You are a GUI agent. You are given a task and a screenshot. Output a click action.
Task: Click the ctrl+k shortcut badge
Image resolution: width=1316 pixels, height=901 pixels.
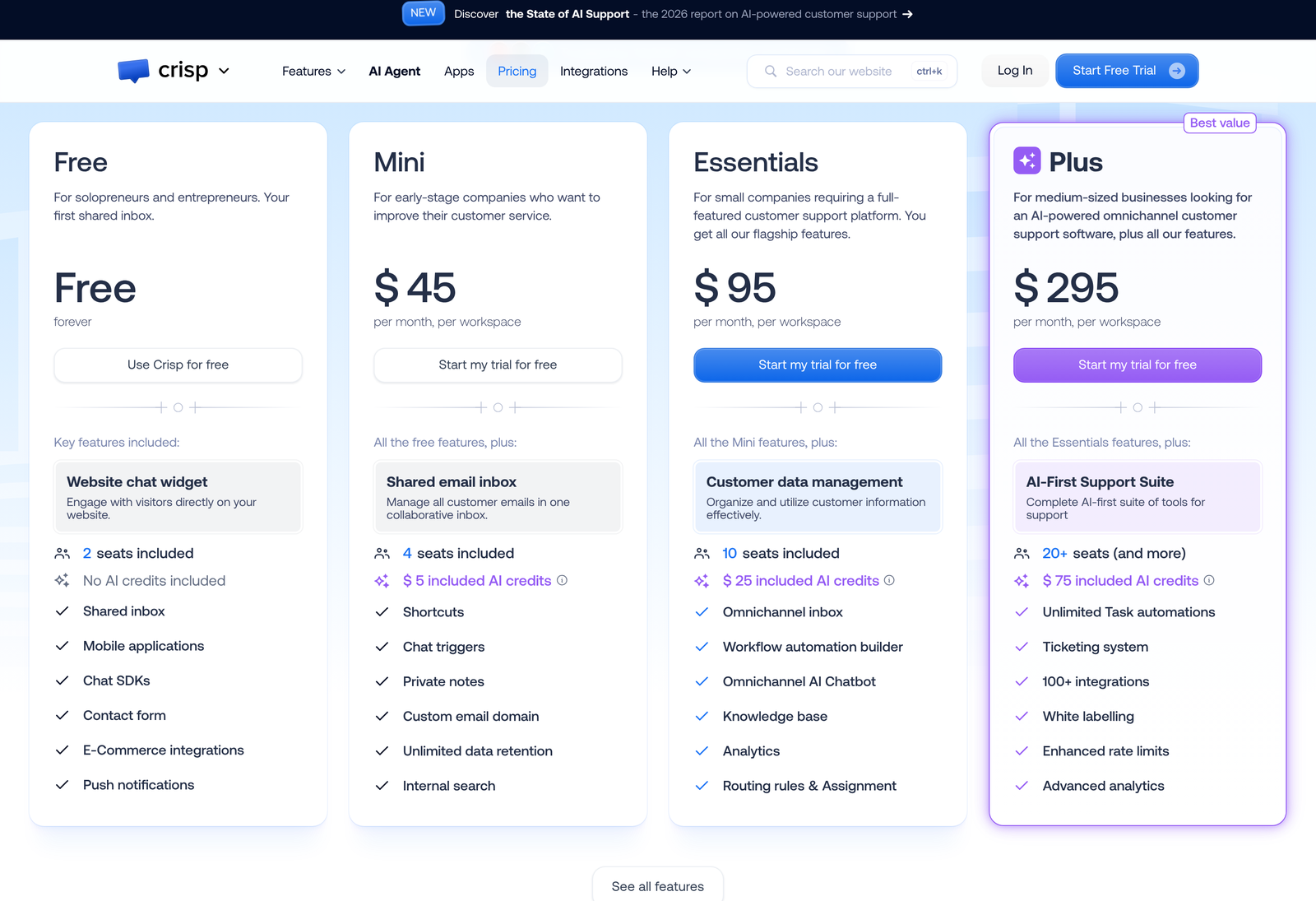929,72
